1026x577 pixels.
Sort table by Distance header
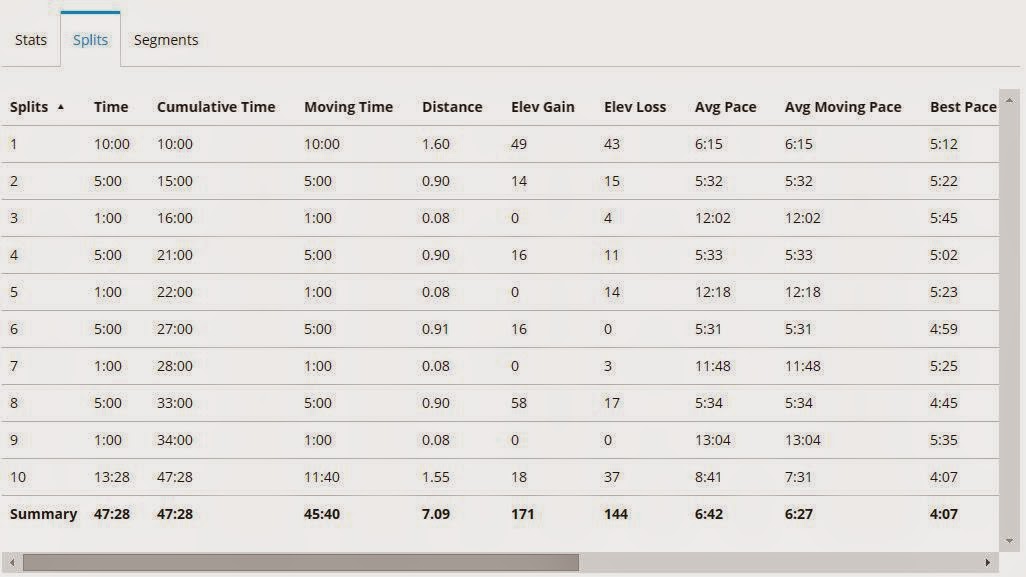click(x=452, y=107)
